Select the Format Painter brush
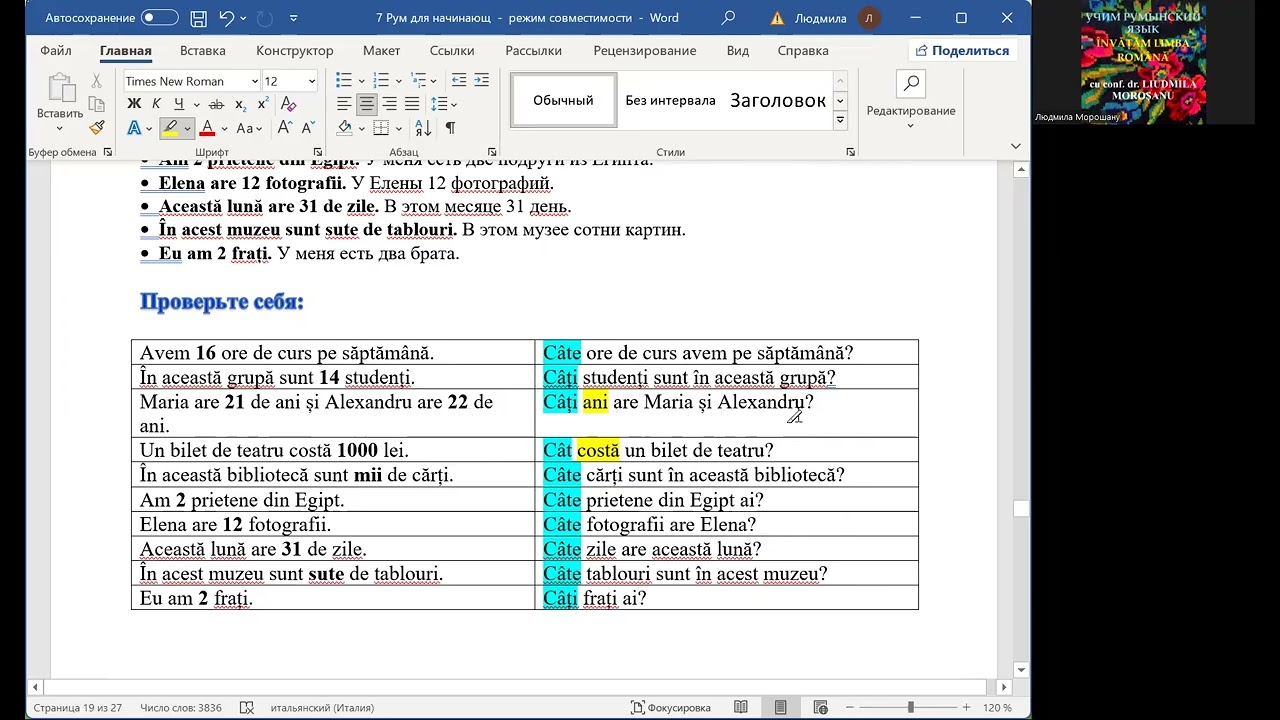The image size is (1280, 720). point(97,127)
